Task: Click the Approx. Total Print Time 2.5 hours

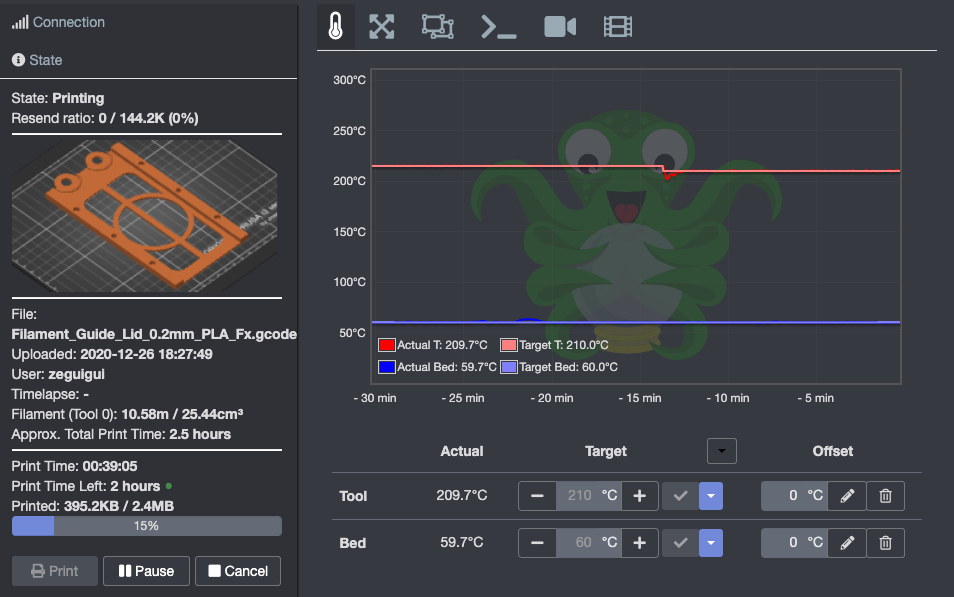Action: click(200, 435)
